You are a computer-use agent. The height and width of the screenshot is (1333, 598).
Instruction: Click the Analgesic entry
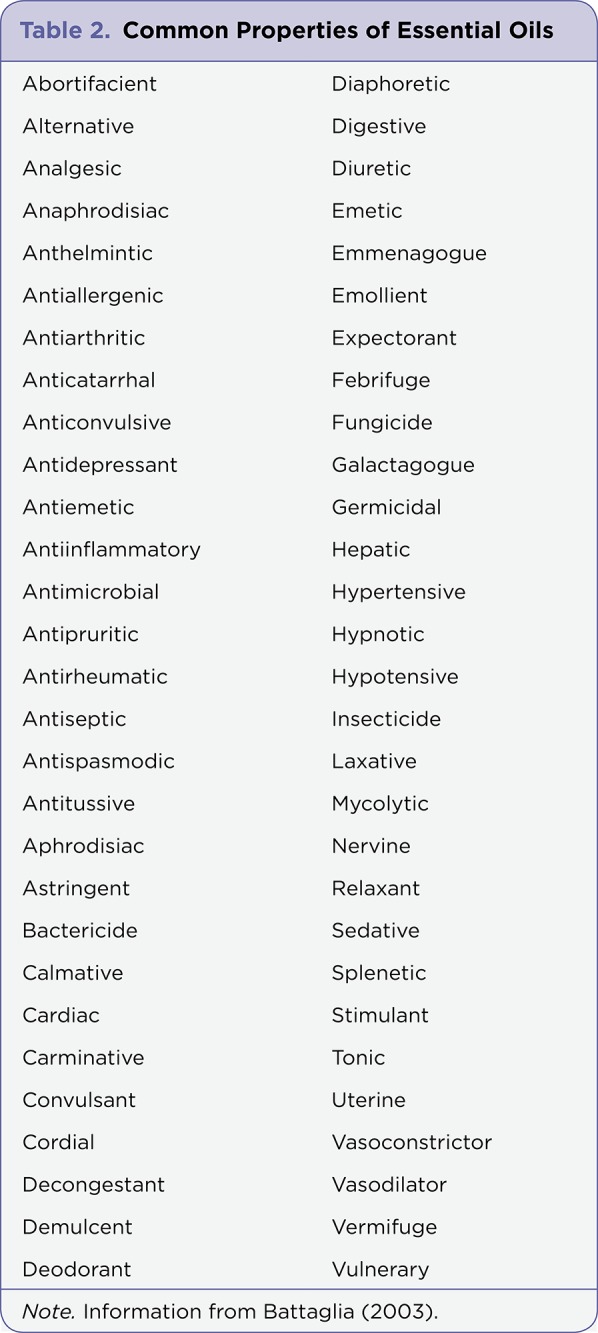(x=72, y=169)
